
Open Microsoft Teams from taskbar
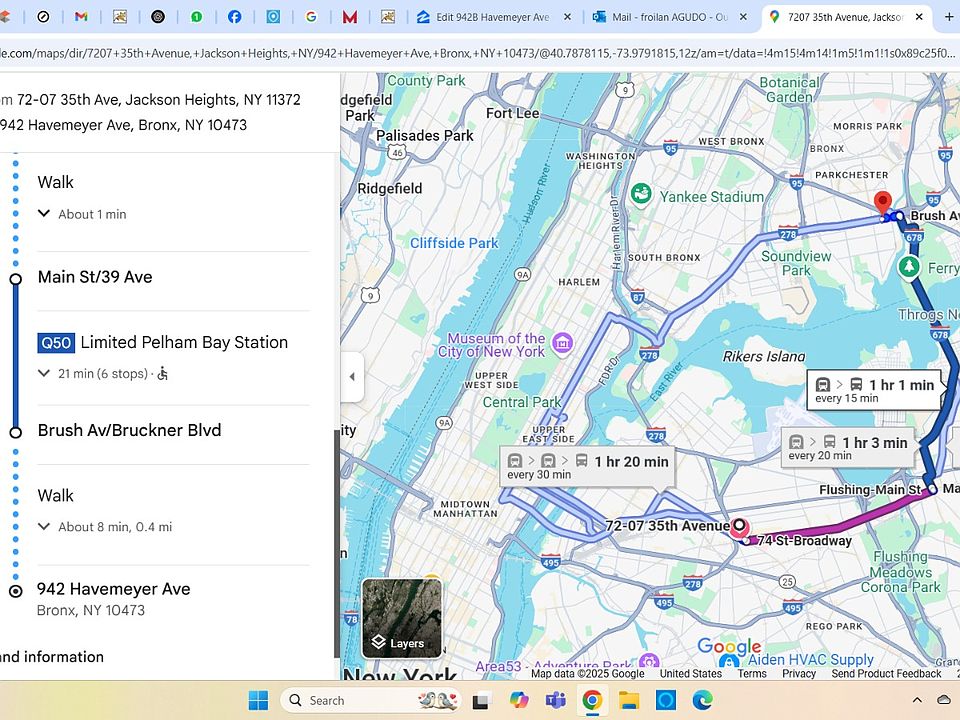(555, 700)
